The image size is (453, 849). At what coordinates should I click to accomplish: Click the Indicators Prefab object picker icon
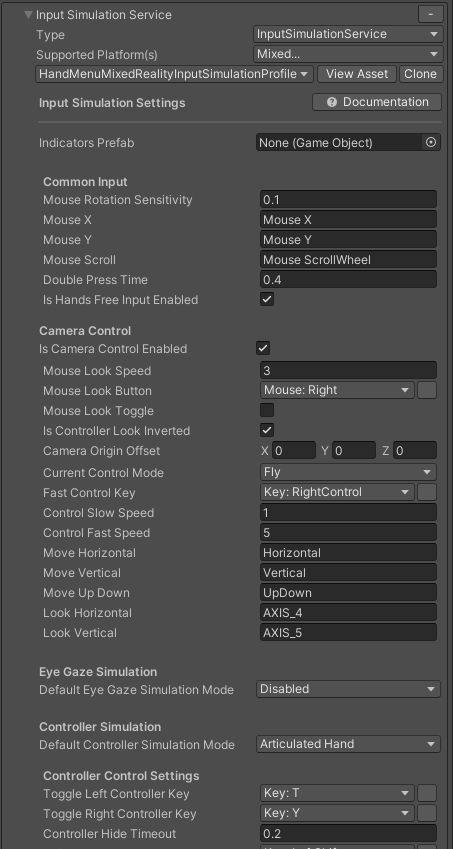[x=431, y=142]
